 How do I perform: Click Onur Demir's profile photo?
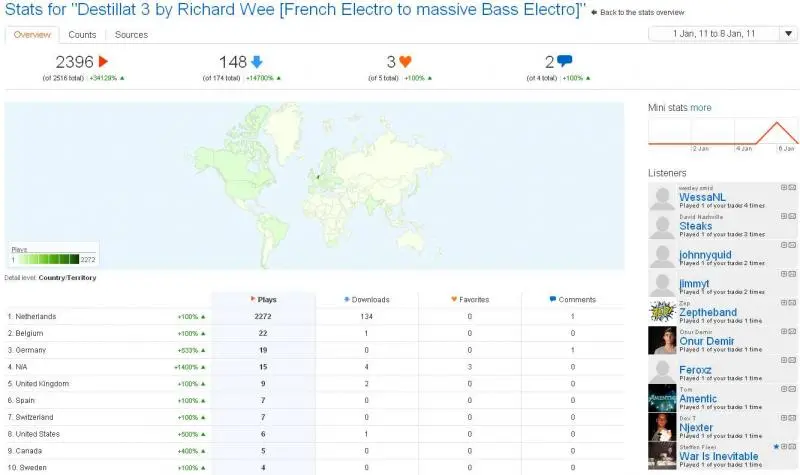pos(662,341)
